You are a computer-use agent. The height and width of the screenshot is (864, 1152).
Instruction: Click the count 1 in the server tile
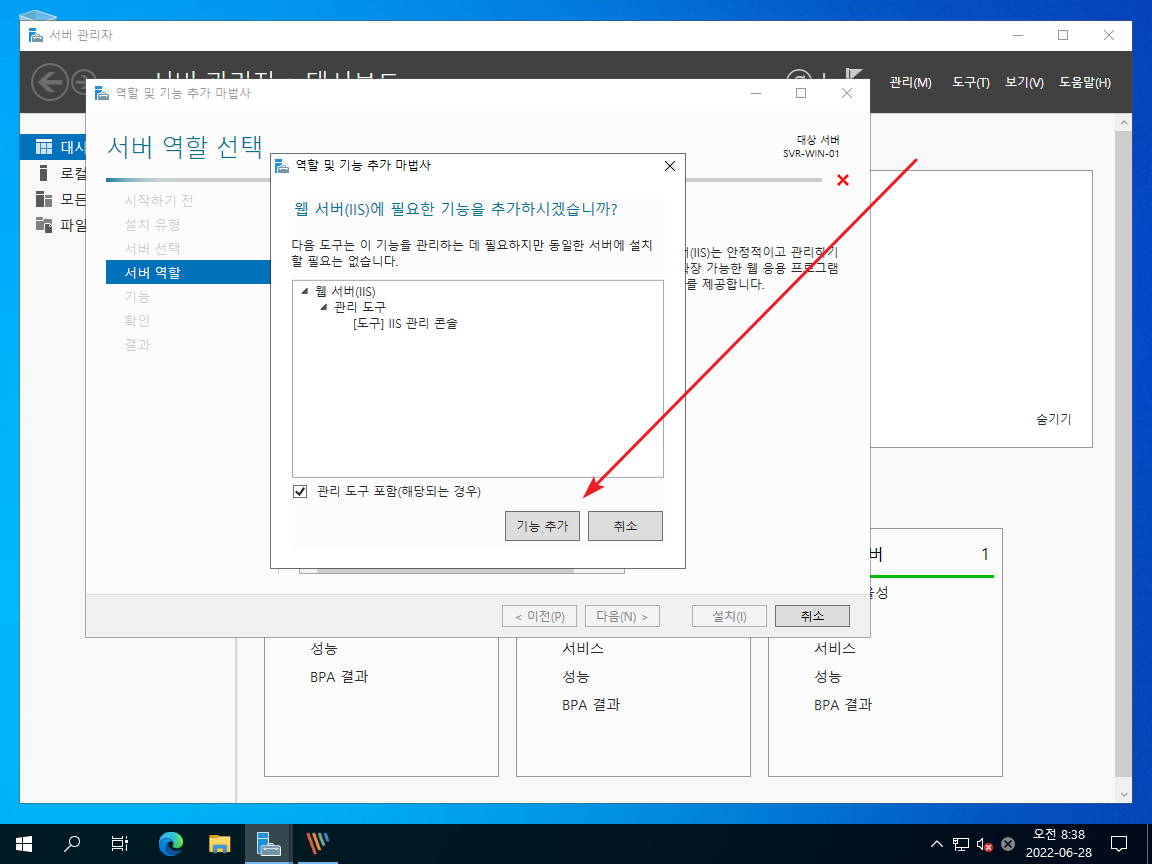[x=985, y=554]
